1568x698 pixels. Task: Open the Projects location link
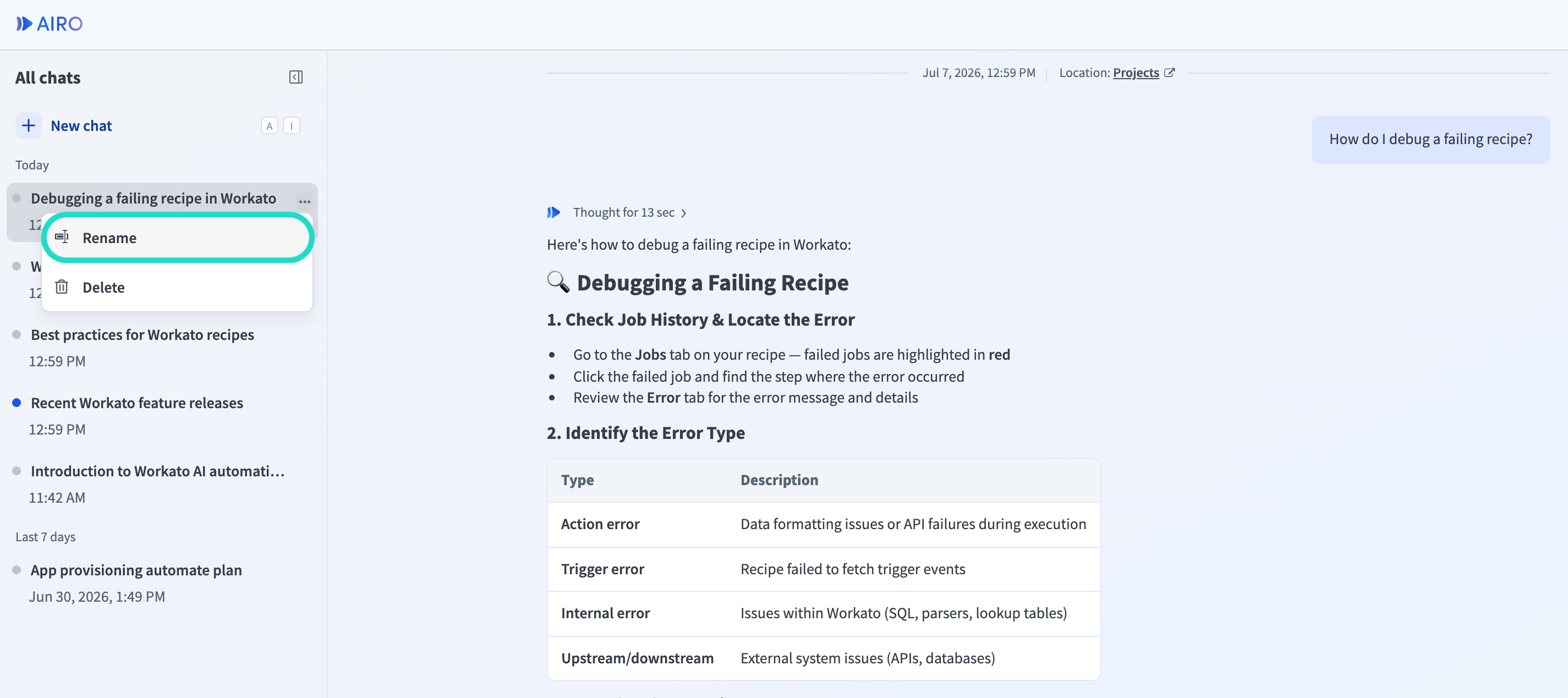pos(1136,73)
